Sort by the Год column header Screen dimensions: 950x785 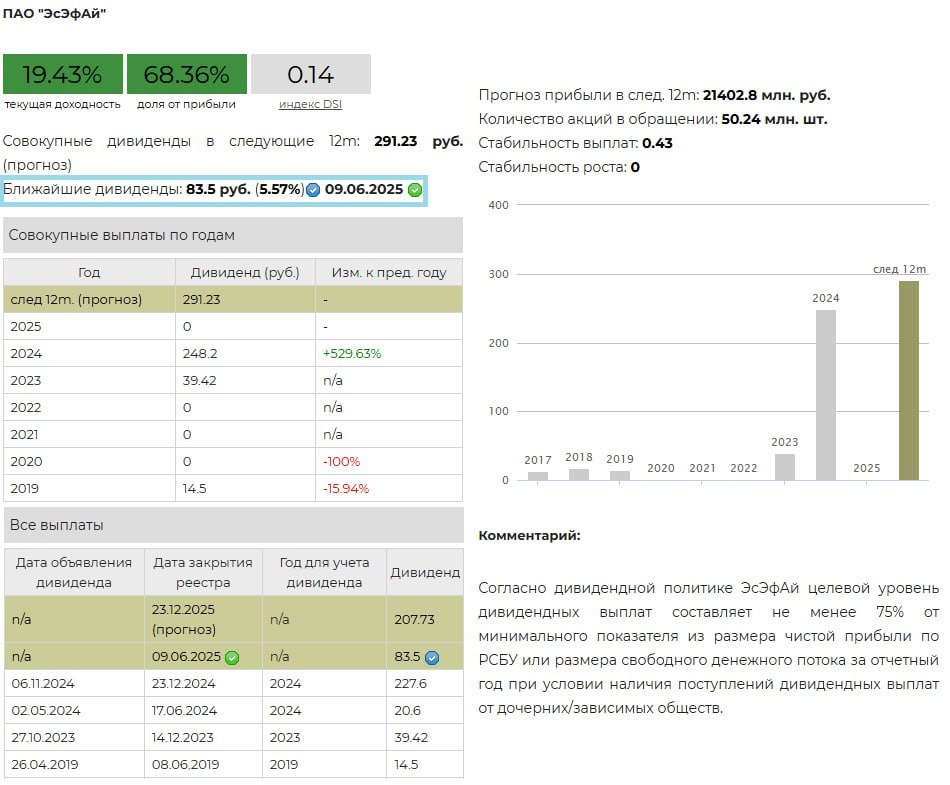click(x=89, y=272)
